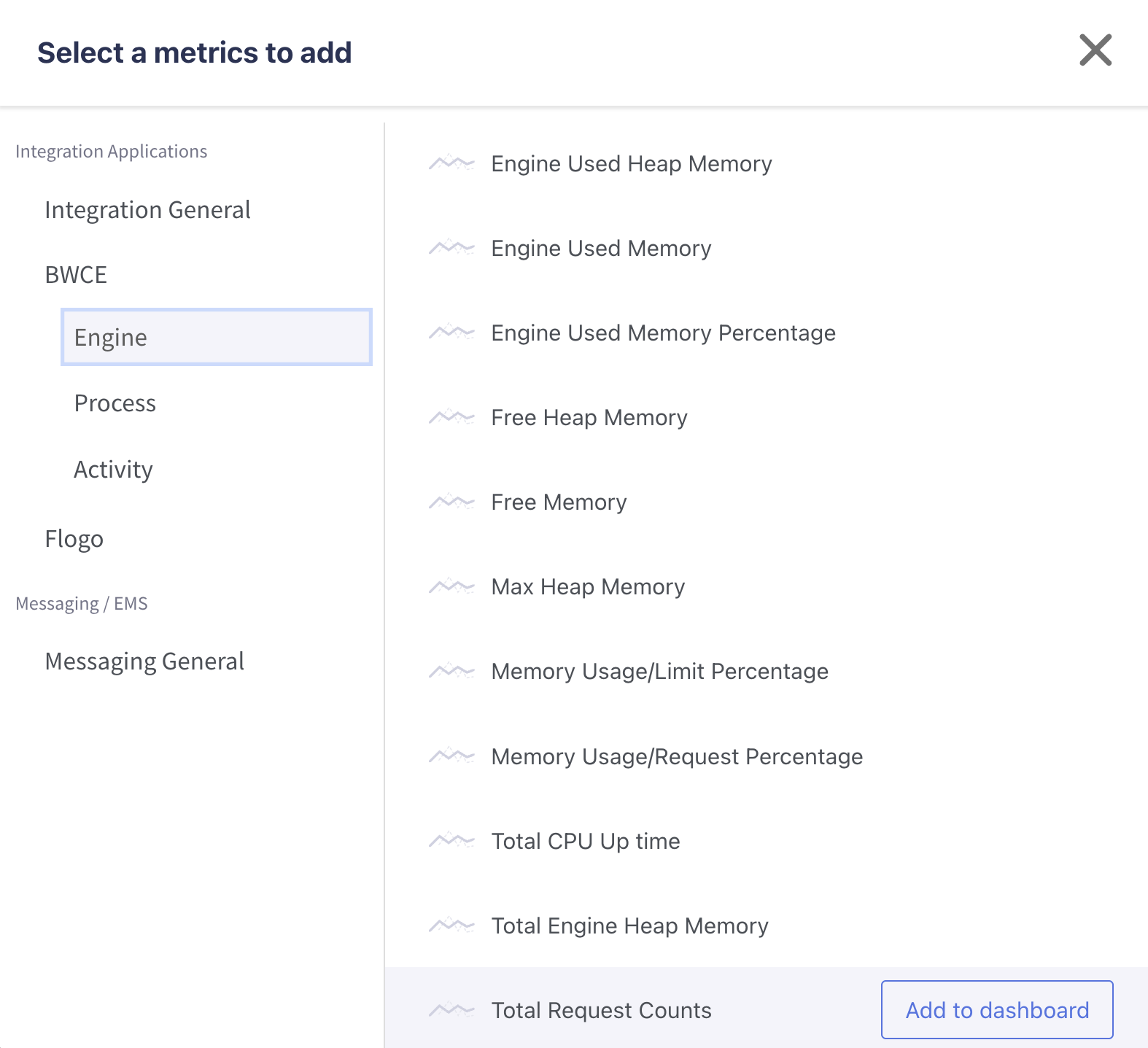
Task: Click the chart icon for Free Heap Memory
Action: click(x=451, y=417)
